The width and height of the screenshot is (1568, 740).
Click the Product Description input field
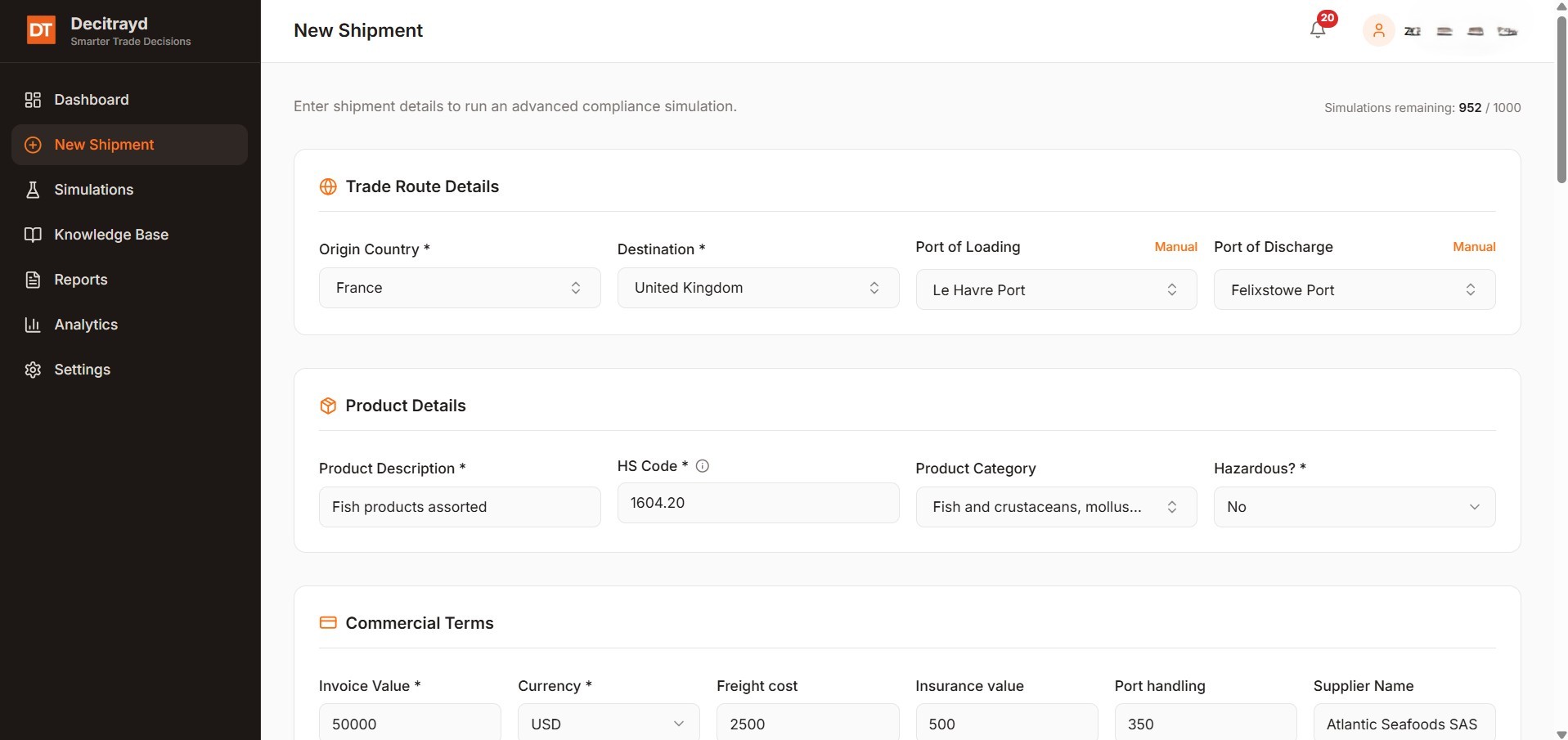tap(460, 507)
